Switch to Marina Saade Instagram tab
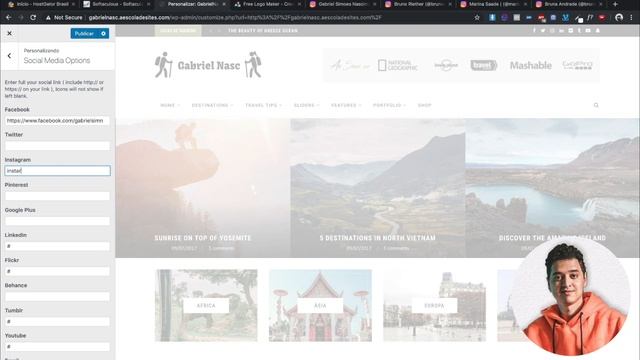This screenshot has width=640, height=360. [x=494, y=4]
